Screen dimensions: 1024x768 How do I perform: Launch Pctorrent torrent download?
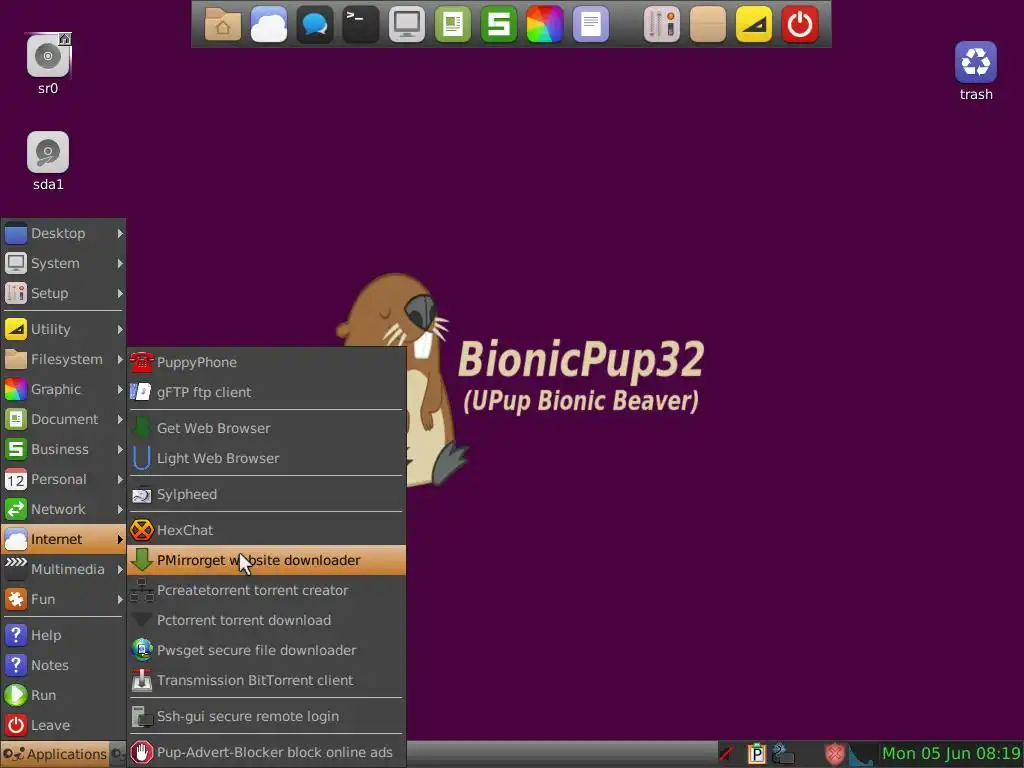click(x=266, y=620)
